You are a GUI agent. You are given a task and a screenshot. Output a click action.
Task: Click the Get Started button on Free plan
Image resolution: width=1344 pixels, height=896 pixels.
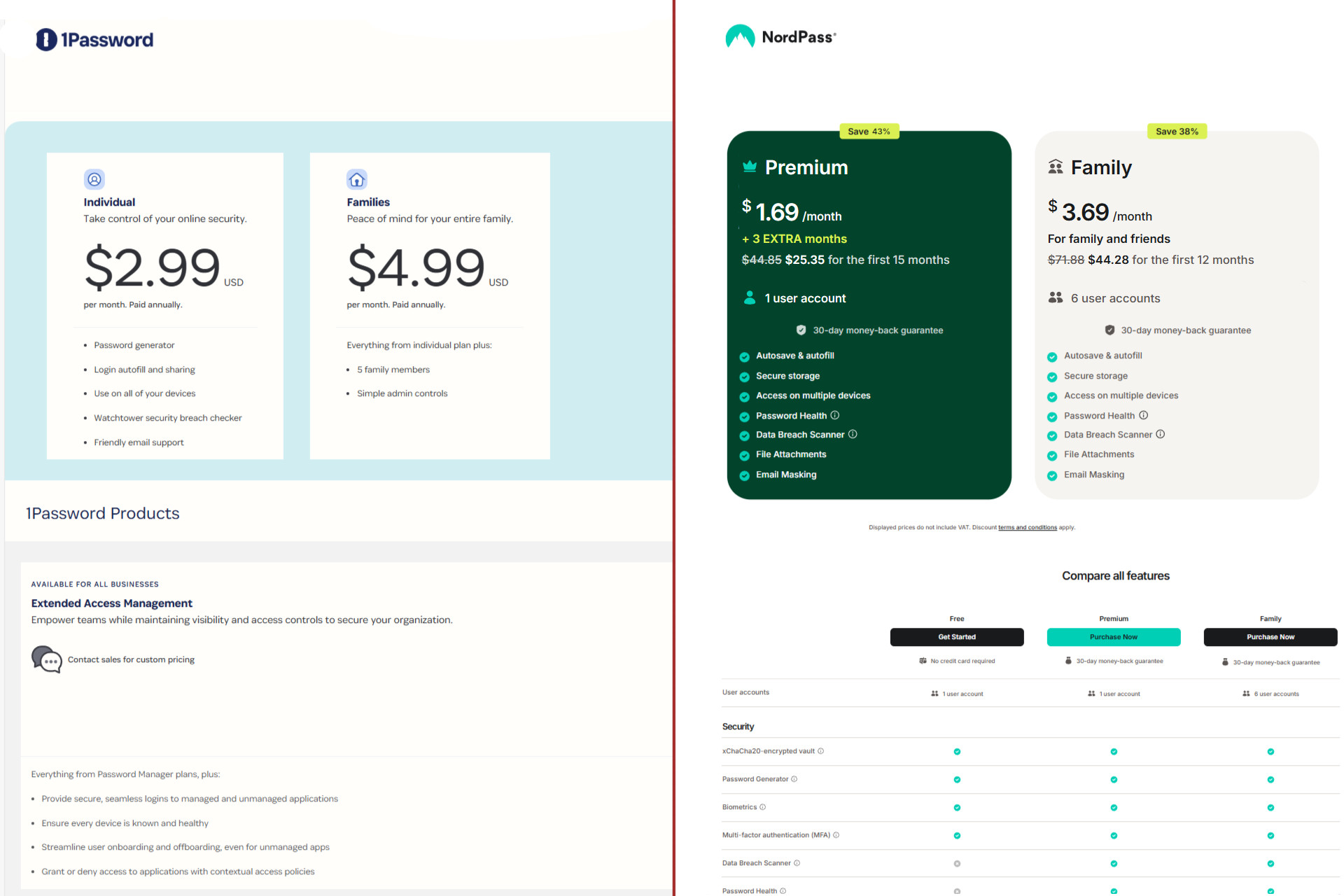click(x=956, y=638)
